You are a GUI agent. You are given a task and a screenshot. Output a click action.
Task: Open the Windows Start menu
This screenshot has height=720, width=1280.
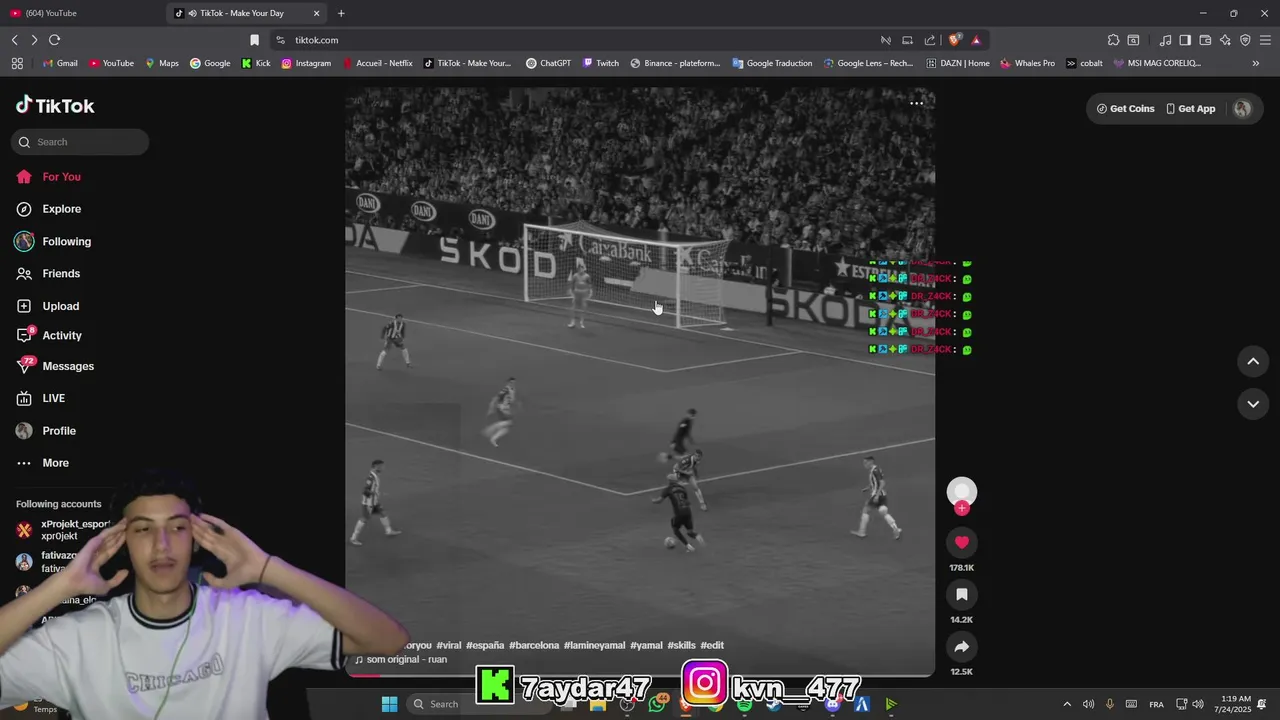(389, 704)
